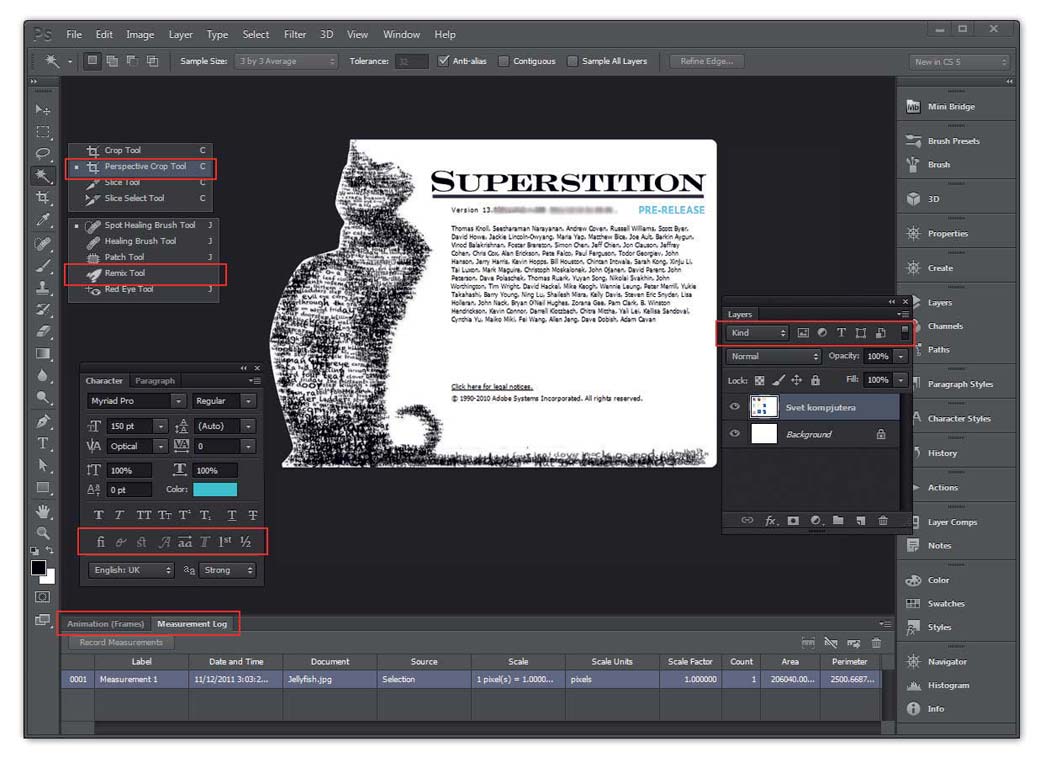Image resolution: width=1040 pixels, height=757 pixels.
Task: Select the Magic Wand tool in the toolbox
Action: pyautogui.click(x=43, y=176)
